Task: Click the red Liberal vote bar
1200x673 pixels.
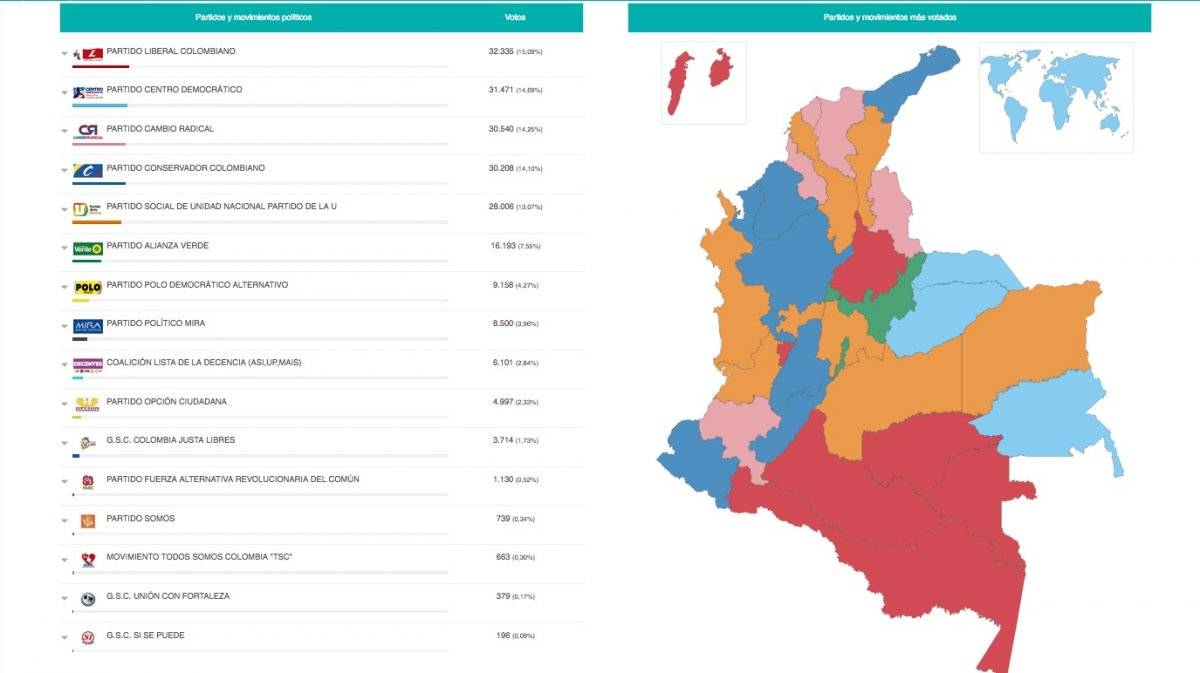Action: point(100,67)
